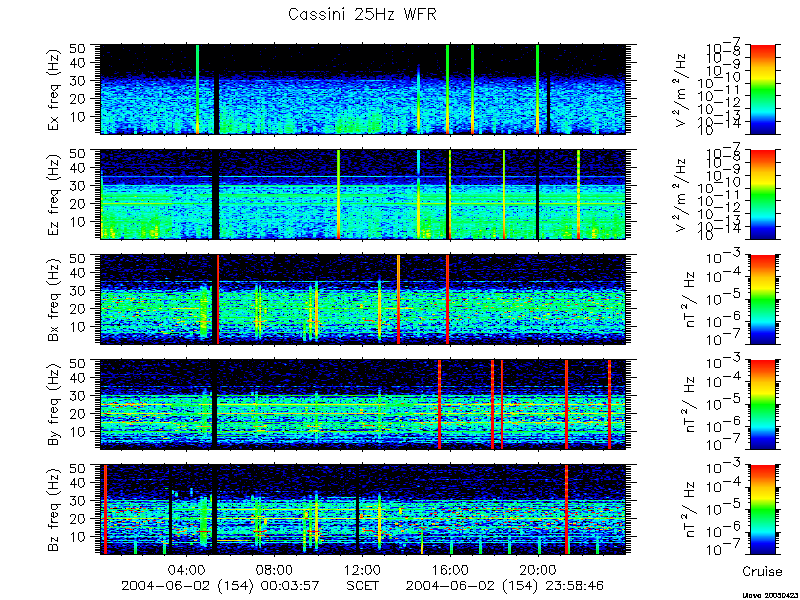Click the V²/m²/Hz unit label beside Ex color bar

(681, 90)
